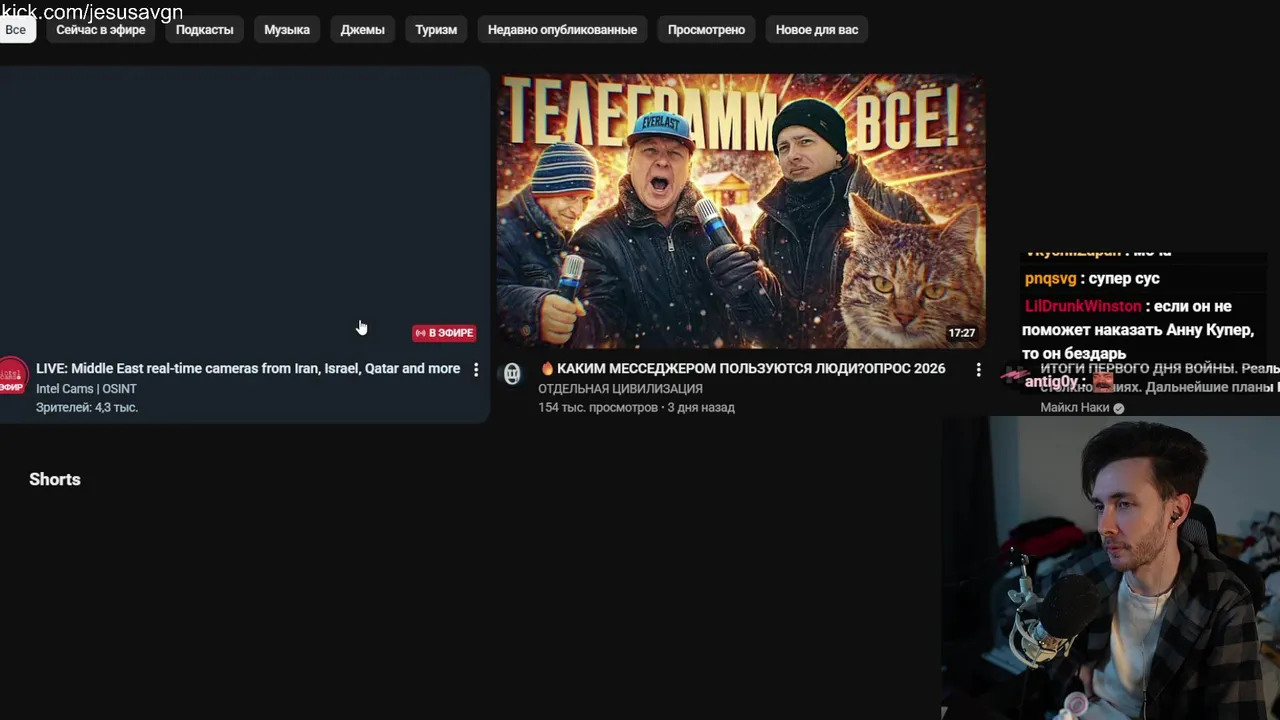
Task: Click the 'Майкл Наки' channel name
Action: (1075, 408)
